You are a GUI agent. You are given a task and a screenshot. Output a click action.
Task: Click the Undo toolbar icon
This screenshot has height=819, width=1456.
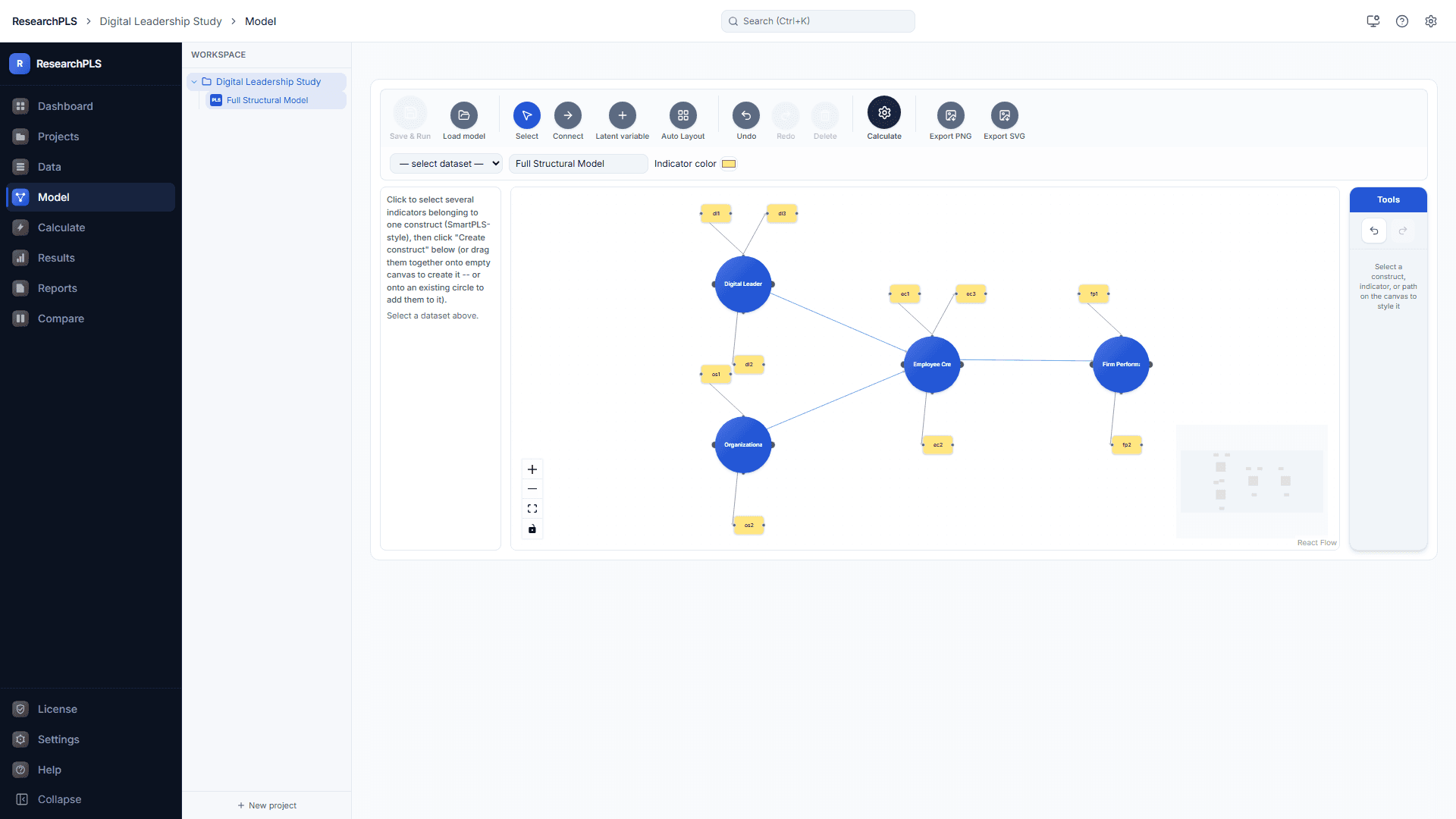(746, 115)
